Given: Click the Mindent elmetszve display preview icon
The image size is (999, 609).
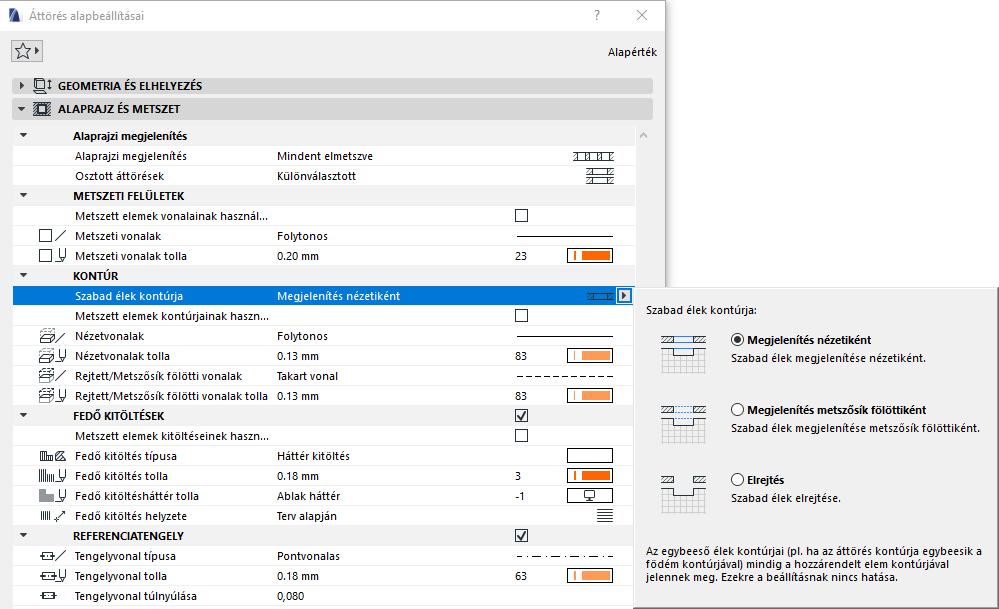Looking at the screenshot, I should [593, 156].
